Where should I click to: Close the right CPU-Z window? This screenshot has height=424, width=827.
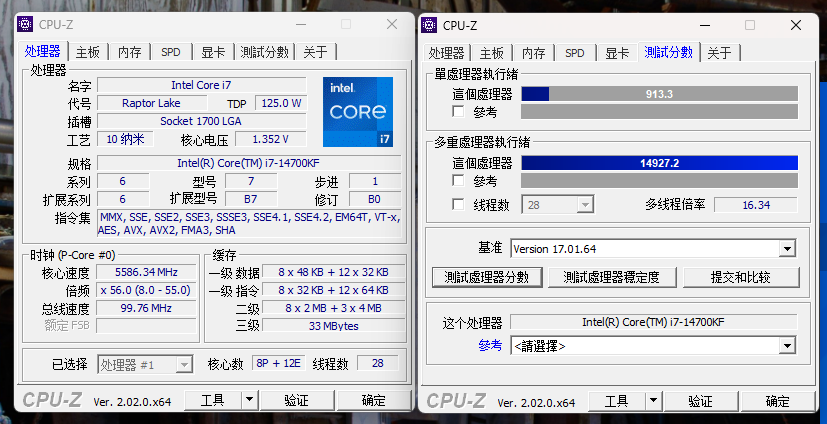tap(796, 25)
